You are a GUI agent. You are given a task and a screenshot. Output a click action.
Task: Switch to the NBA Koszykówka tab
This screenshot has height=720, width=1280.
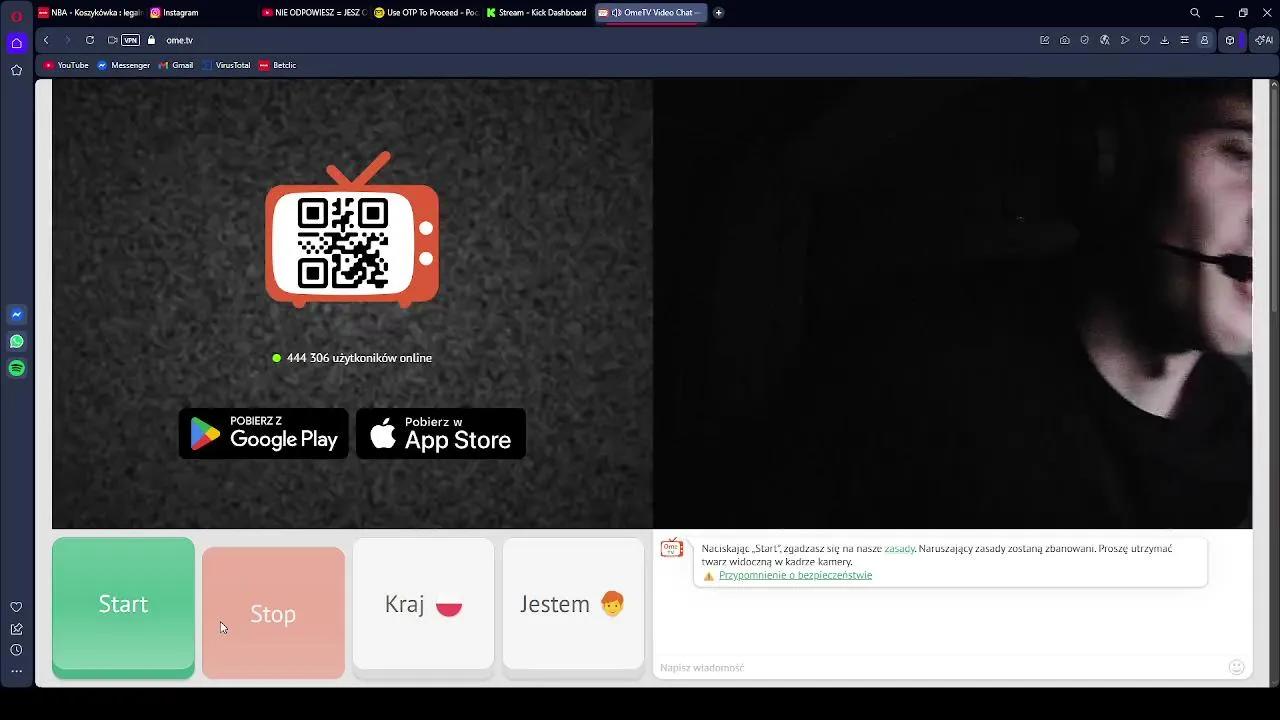(x=90, y=13)
